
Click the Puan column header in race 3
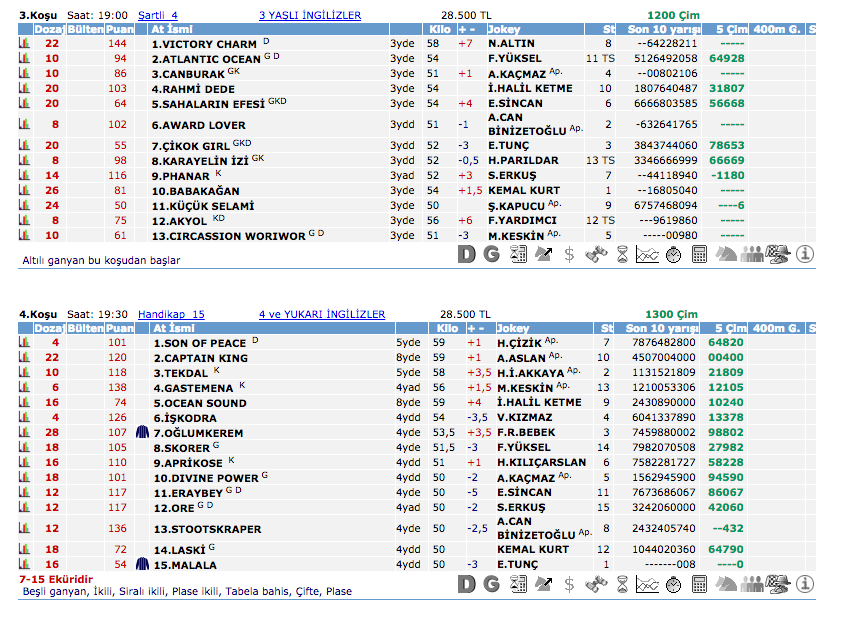coord(119,30)
